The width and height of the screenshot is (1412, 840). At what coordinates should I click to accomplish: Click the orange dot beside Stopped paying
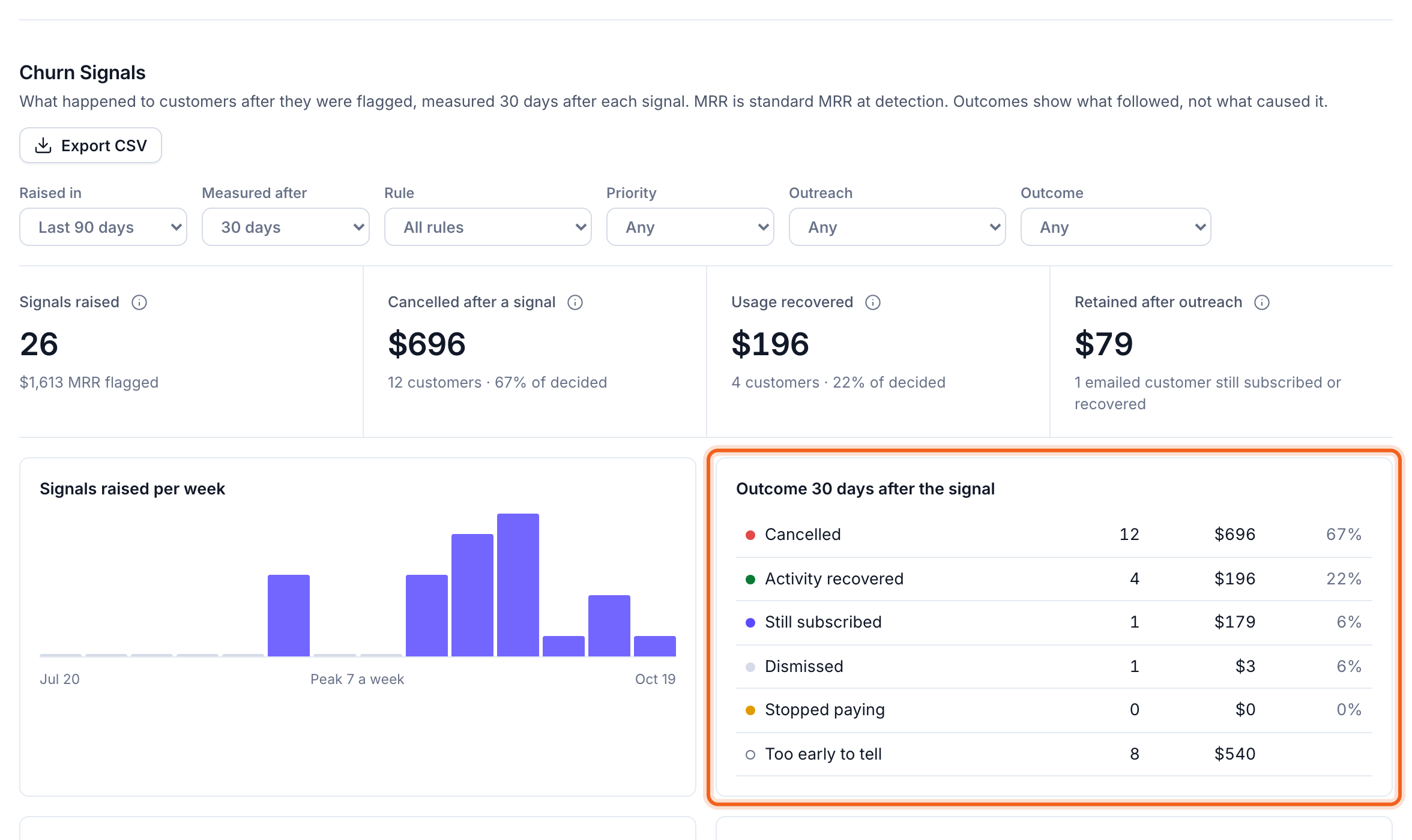click(750, 710)
